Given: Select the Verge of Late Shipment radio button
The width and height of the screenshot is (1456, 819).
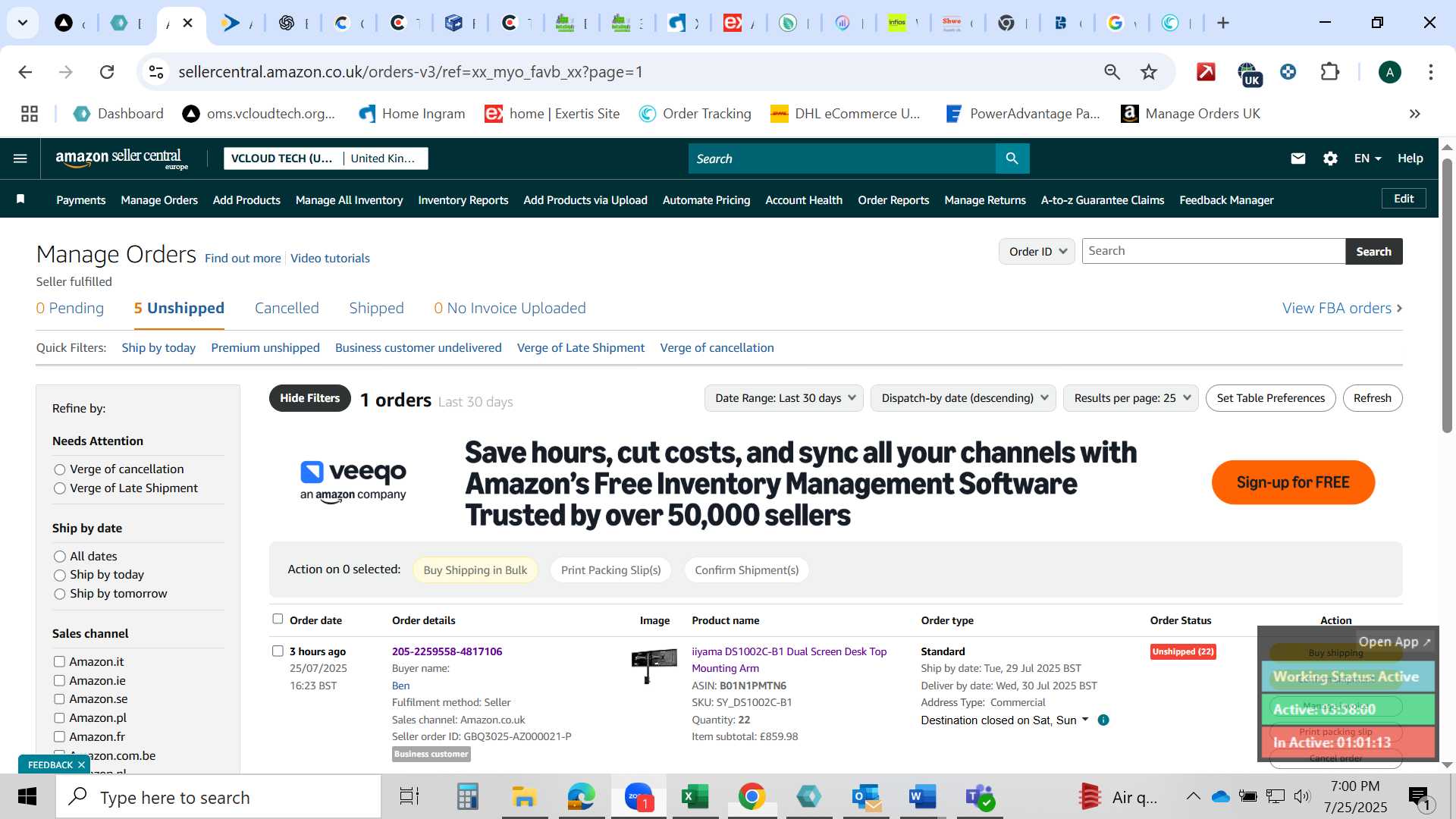Looking at the screenshot, I should coord(60,489).
